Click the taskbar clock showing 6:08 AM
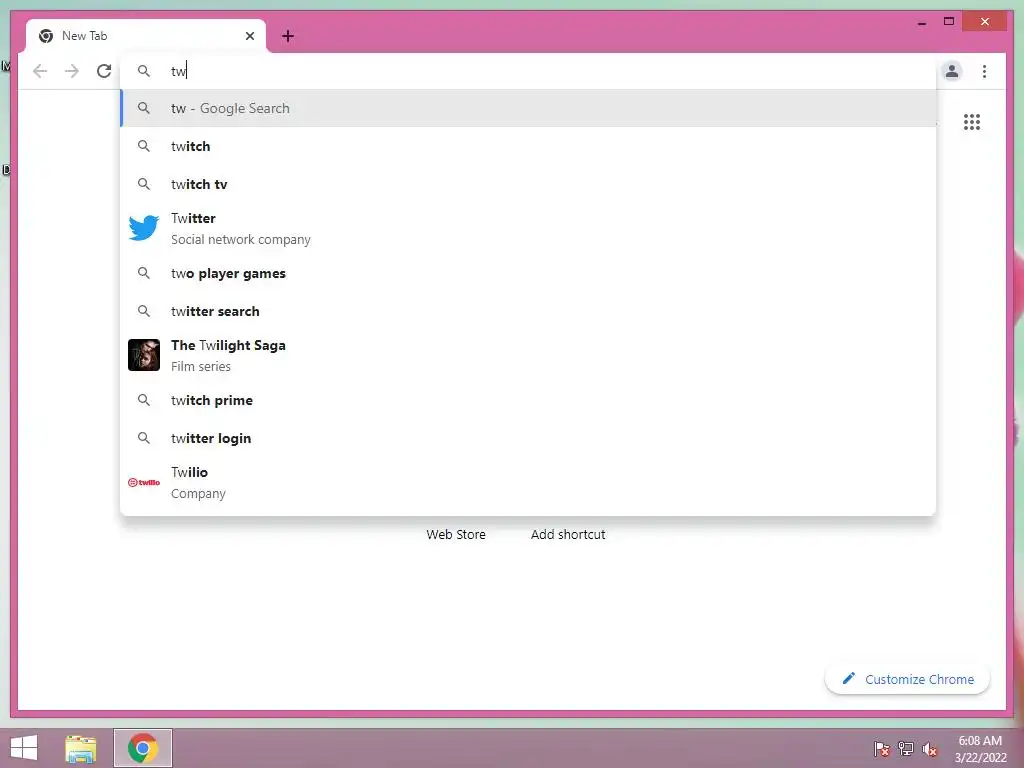The height and width of the screenshot is (768, 1024). coord(980,748)
